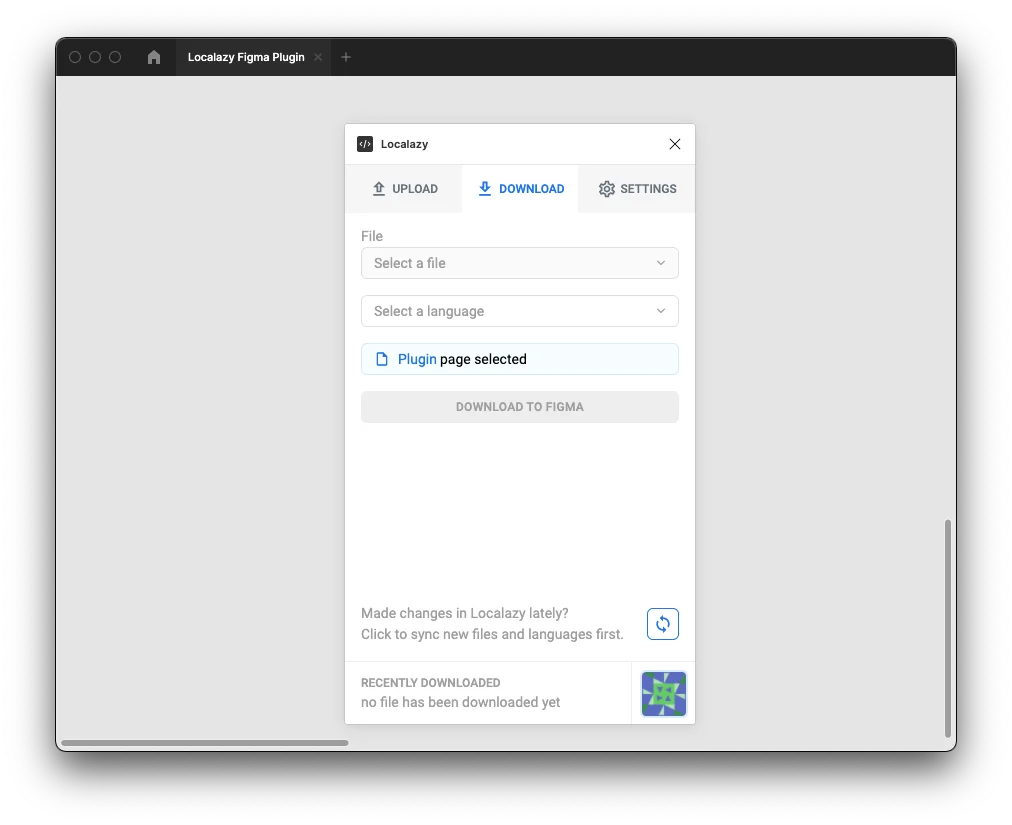
Task: Click the upload arrow icon on the Upload tab
Action: point(380,189)
